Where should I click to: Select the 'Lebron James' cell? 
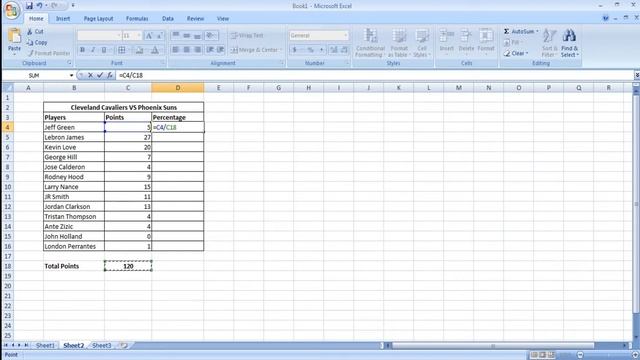[74, 137]
